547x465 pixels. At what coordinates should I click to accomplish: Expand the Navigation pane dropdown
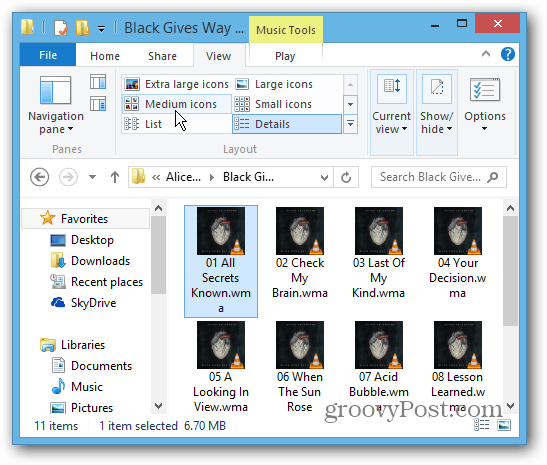click(56, 106)
